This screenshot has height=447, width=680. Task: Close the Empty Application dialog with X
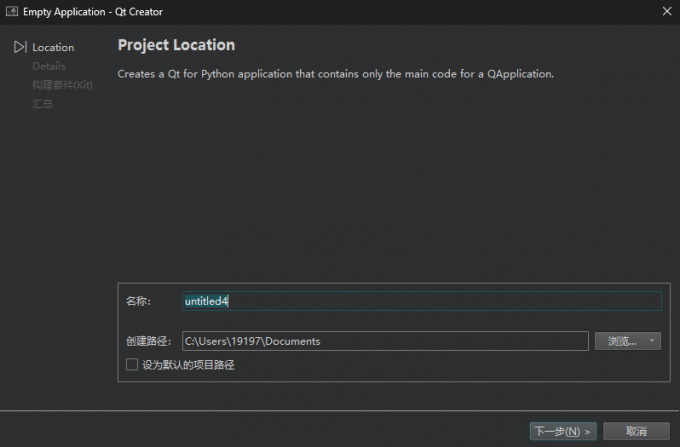(666, 11)
